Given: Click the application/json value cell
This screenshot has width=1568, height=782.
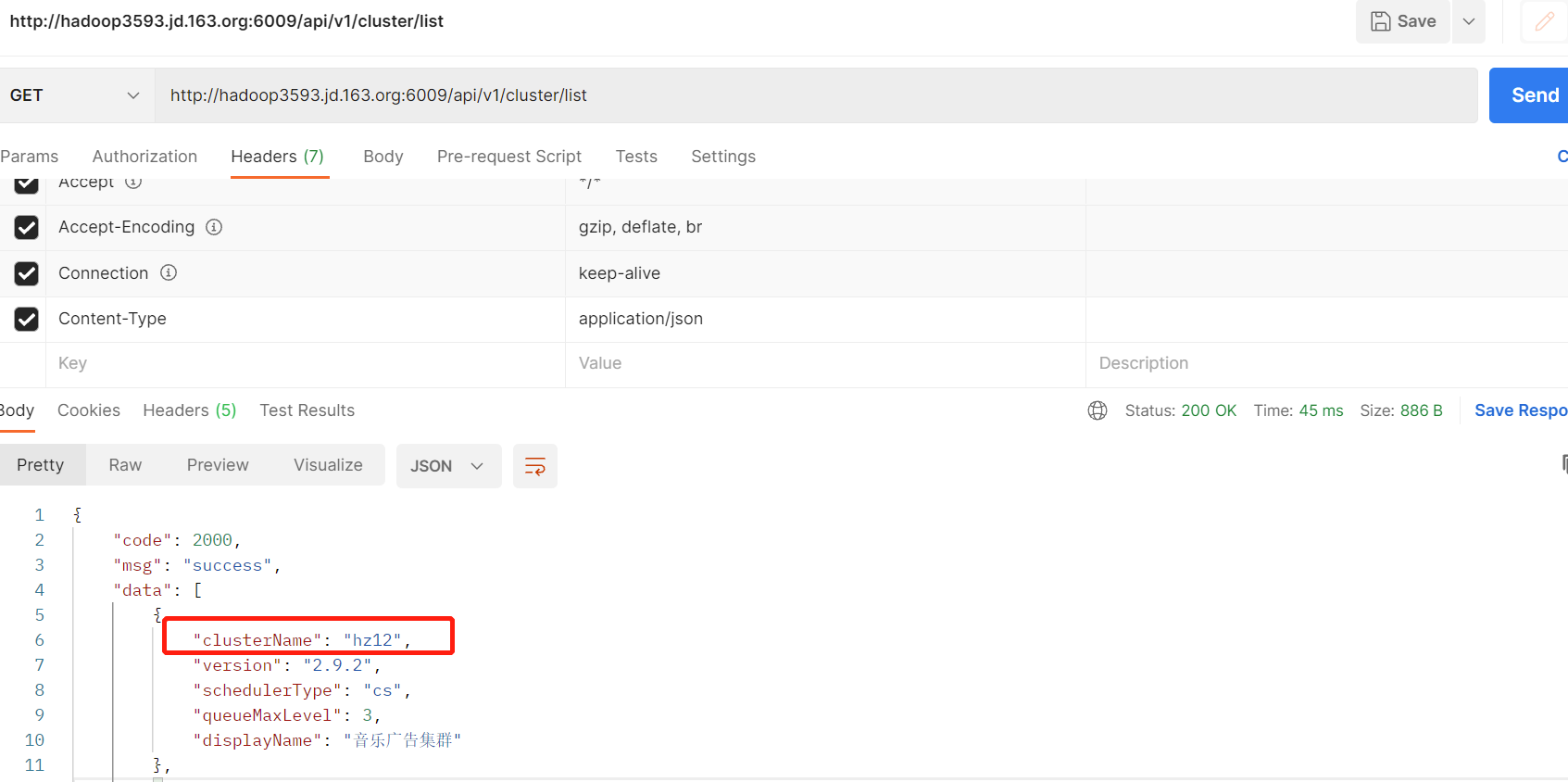Looking at the screenshot, I should 825,319.
